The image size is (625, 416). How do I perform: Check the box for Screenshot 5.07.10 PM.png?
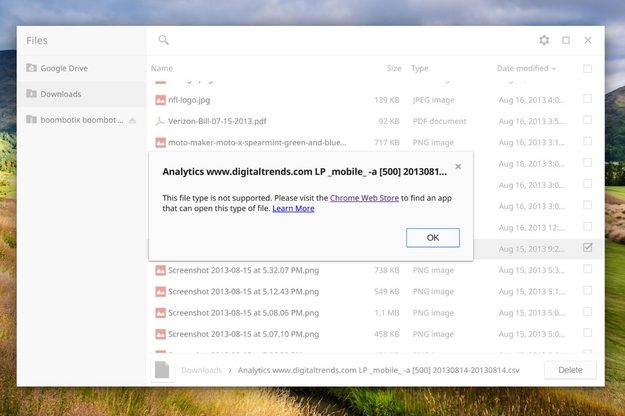[x=587, y=333]
